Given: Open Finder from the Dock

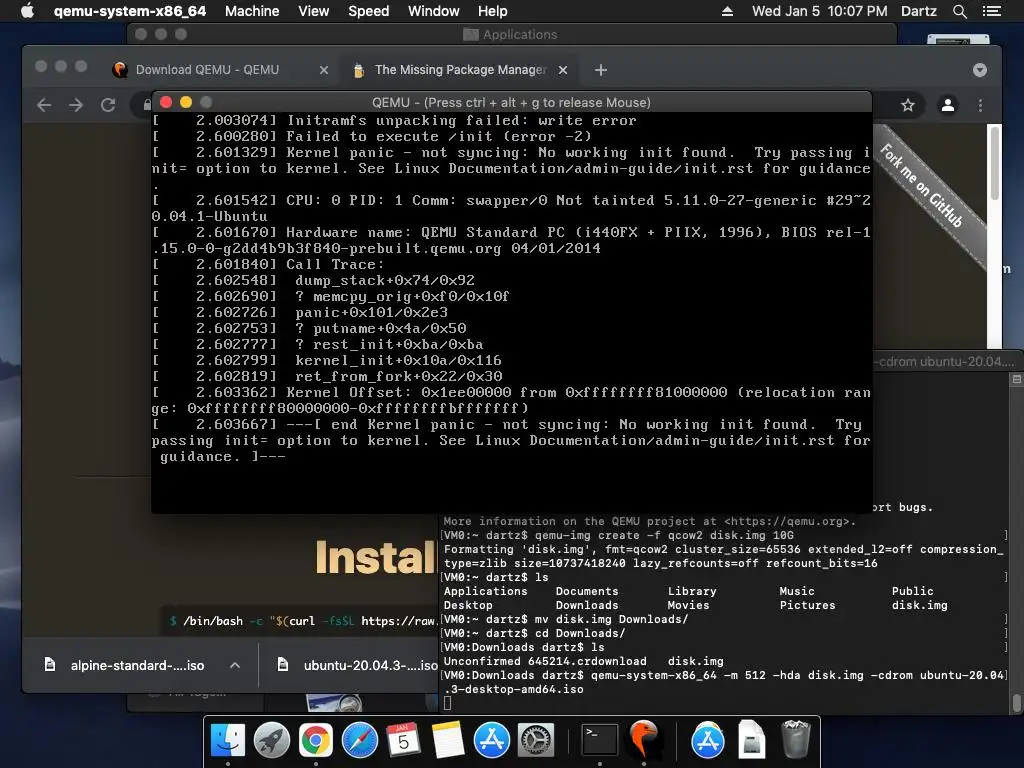Looking at the screenshot, I should point(227,740).
